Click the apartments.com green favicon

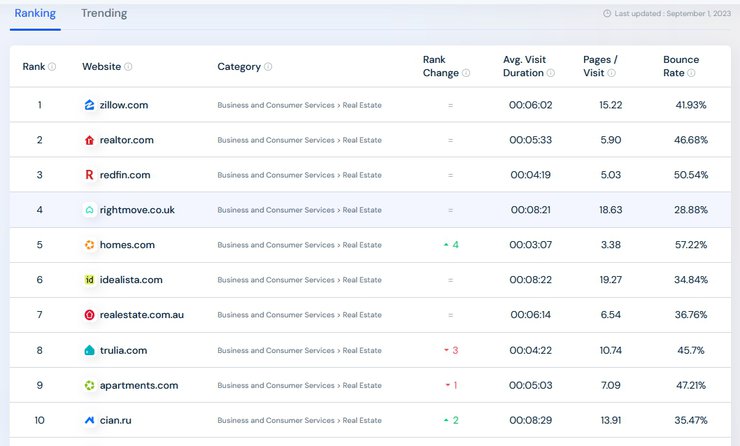[x=89, y=385]
